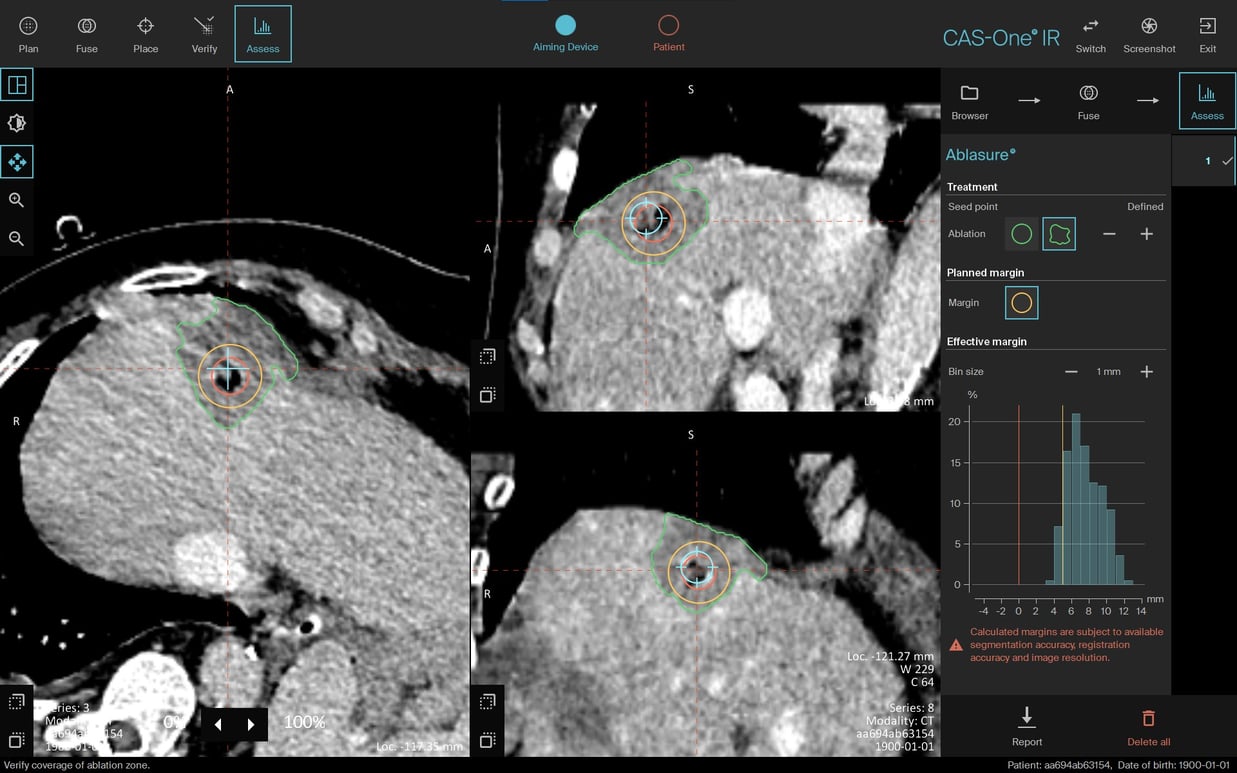Click the 'Treatment' section heading

pos(972,187)
